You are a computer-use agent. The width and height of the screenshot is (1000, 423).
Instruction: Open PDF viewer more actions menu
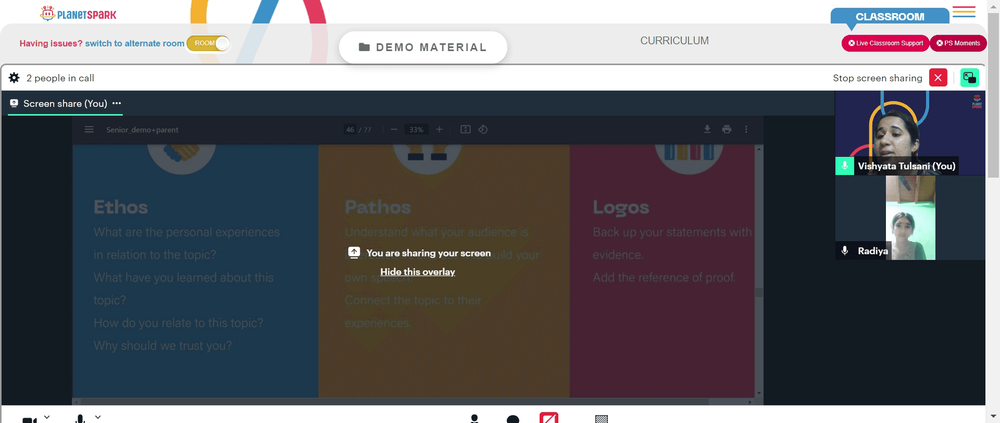tap(746, 130)
